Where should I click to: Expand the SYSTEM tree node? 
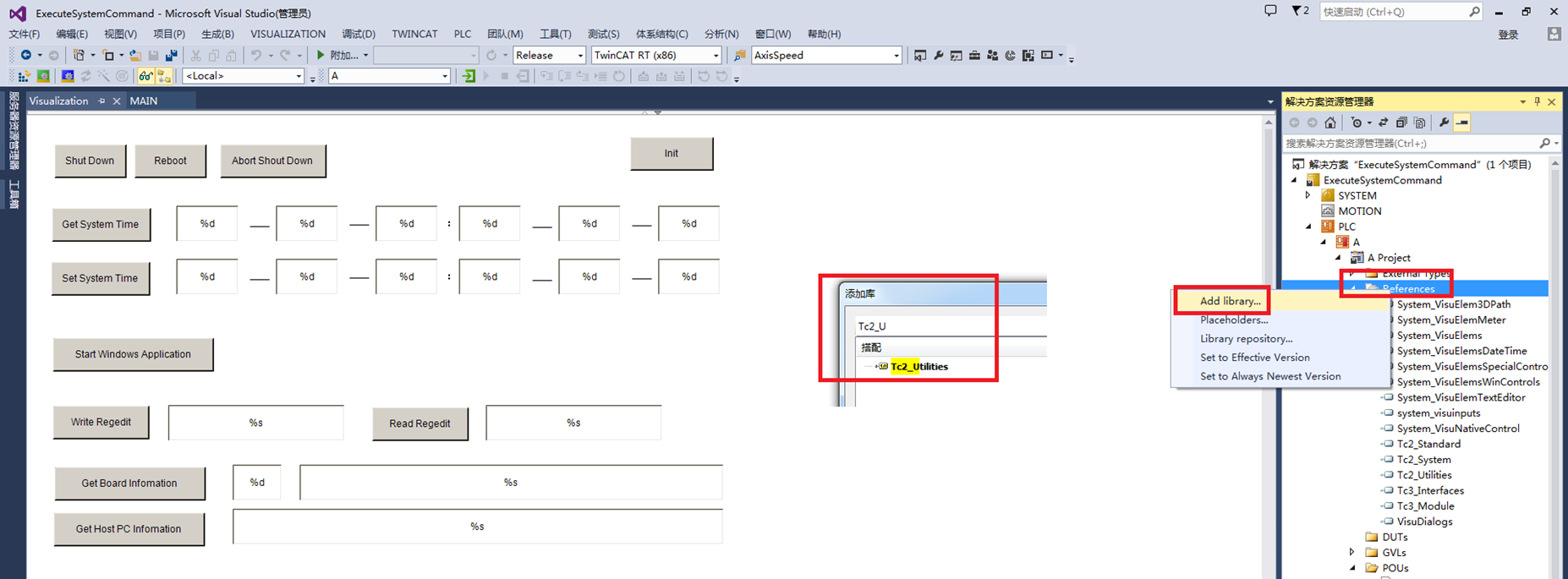tap(1308, 195)
